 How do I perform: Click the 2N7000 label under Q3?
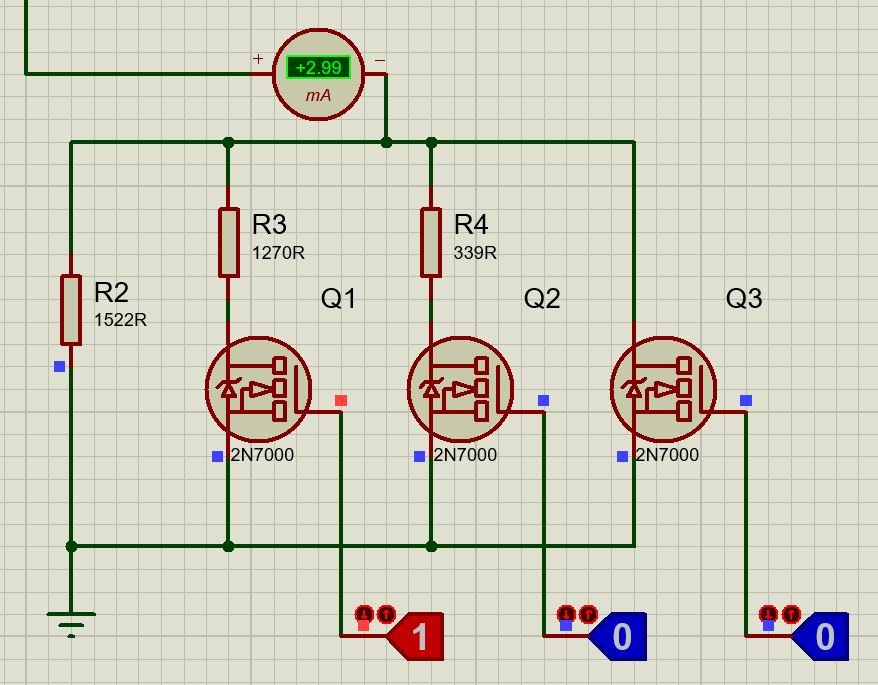tap(667, 455)
